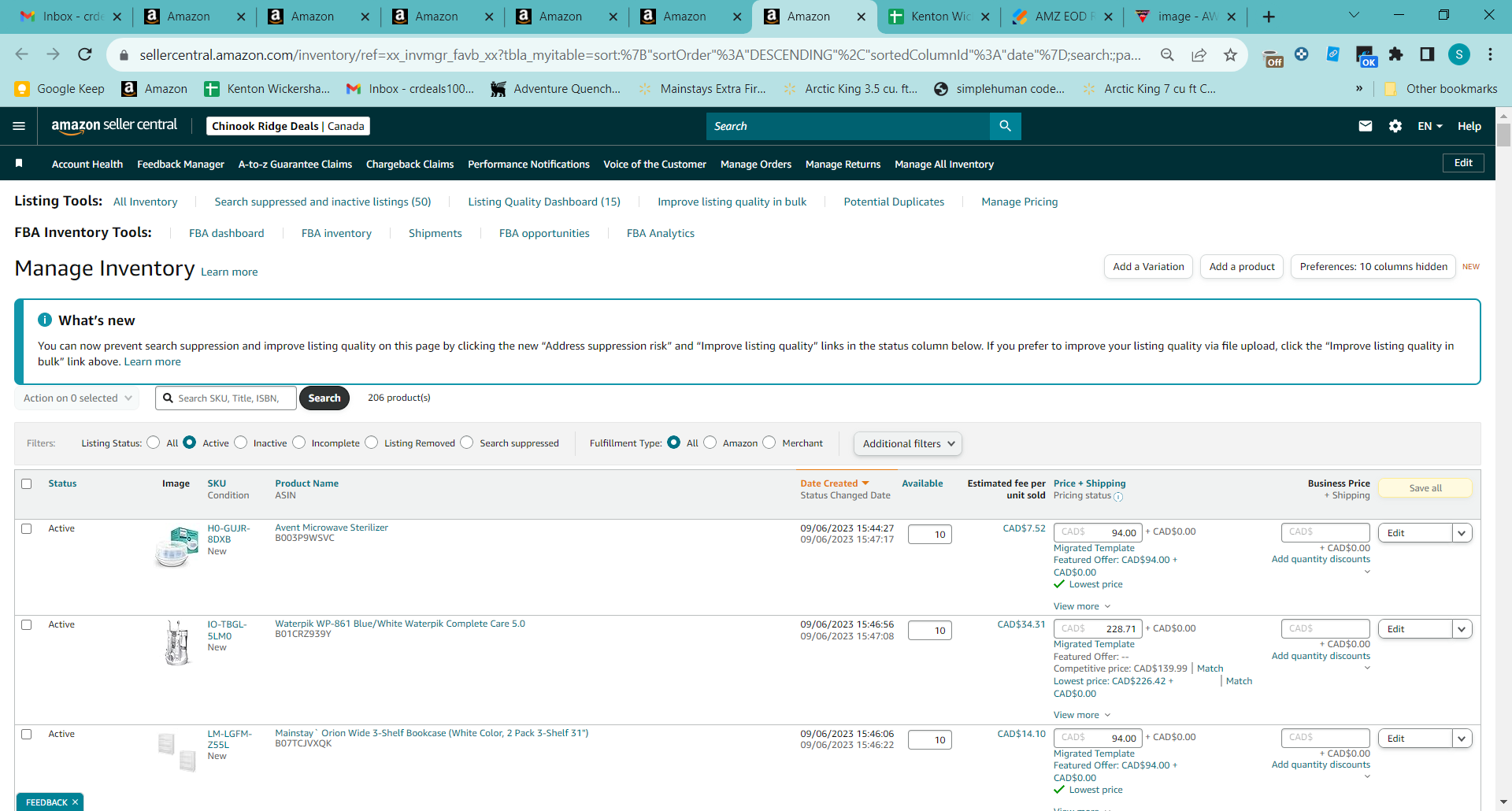The height and width of the screenshot is (811, 1512).
Task: Select the Incomplete listing status radio
Action: [299, 443]
